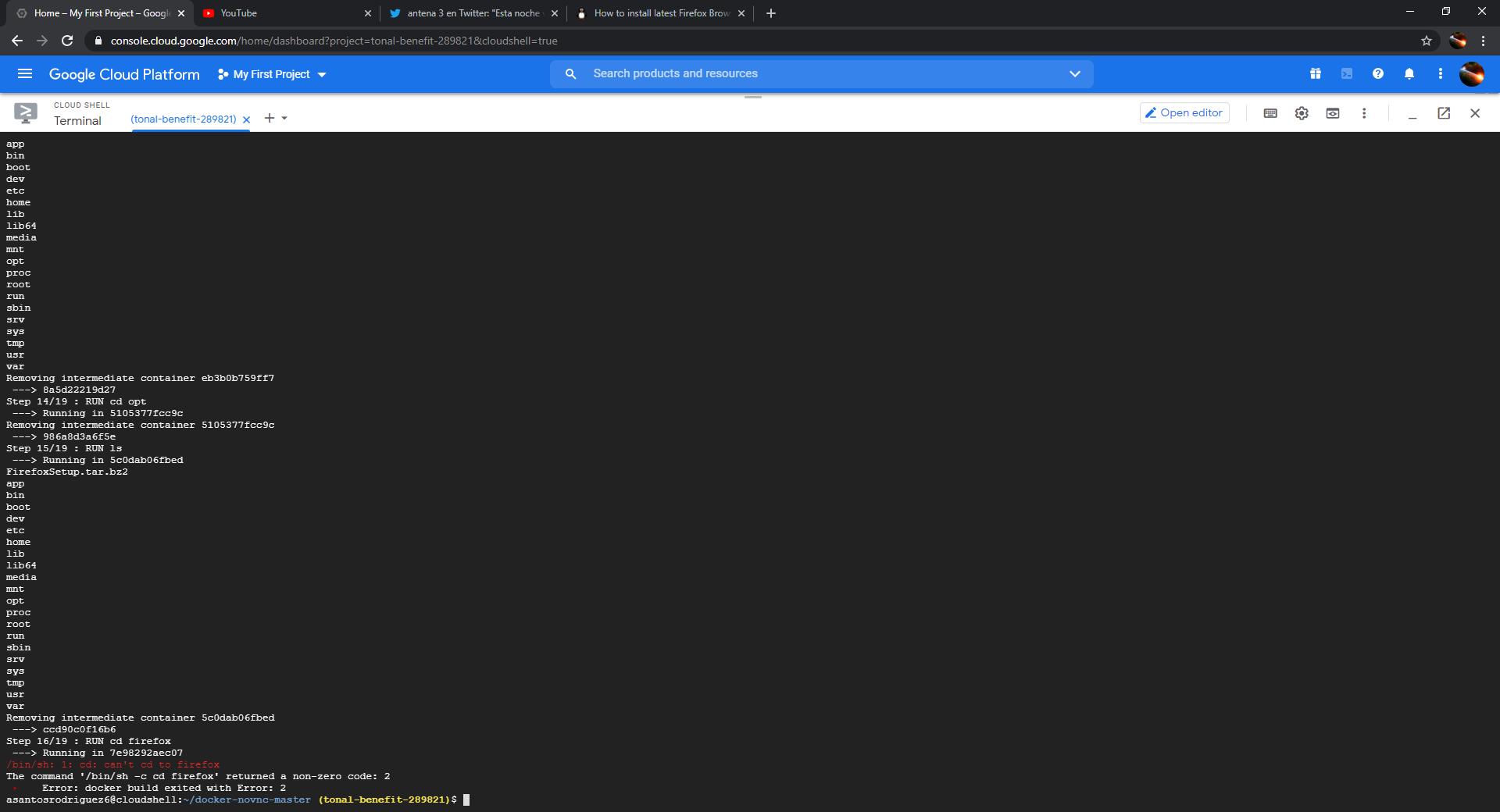1500x812 pixels.
Task: Open the new terminal tab dropdown arrow
Action: [x=283, y=118]
